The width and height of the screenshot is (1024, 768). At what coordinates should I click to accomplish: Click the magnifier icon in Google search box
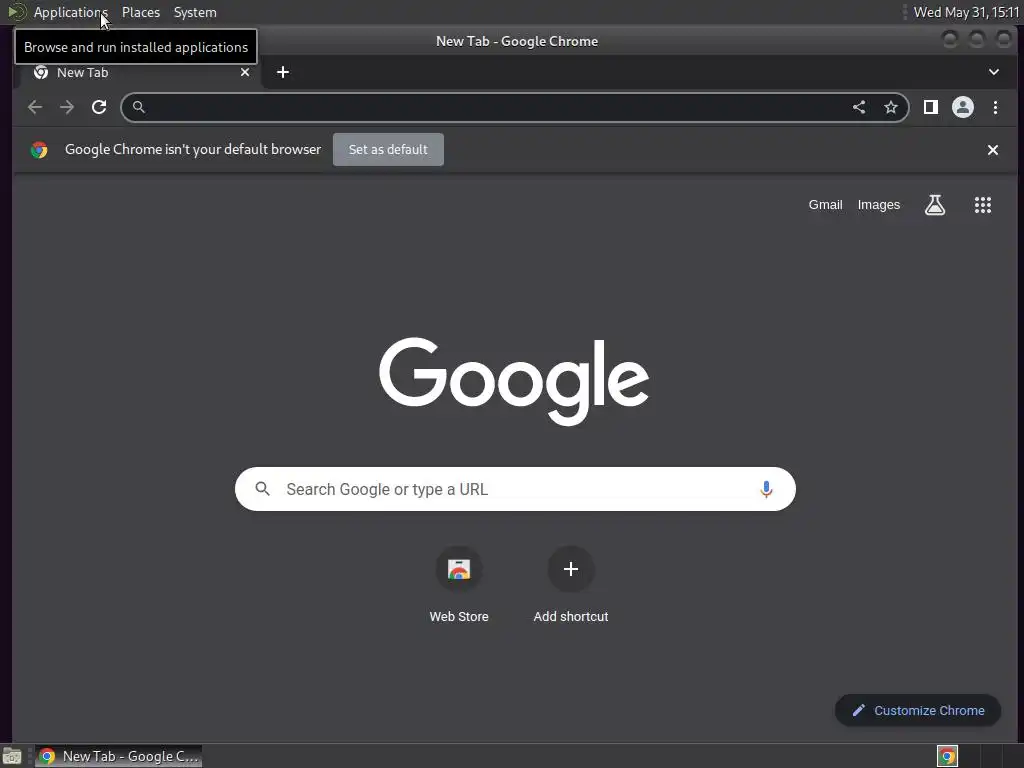tap(263, 488)
